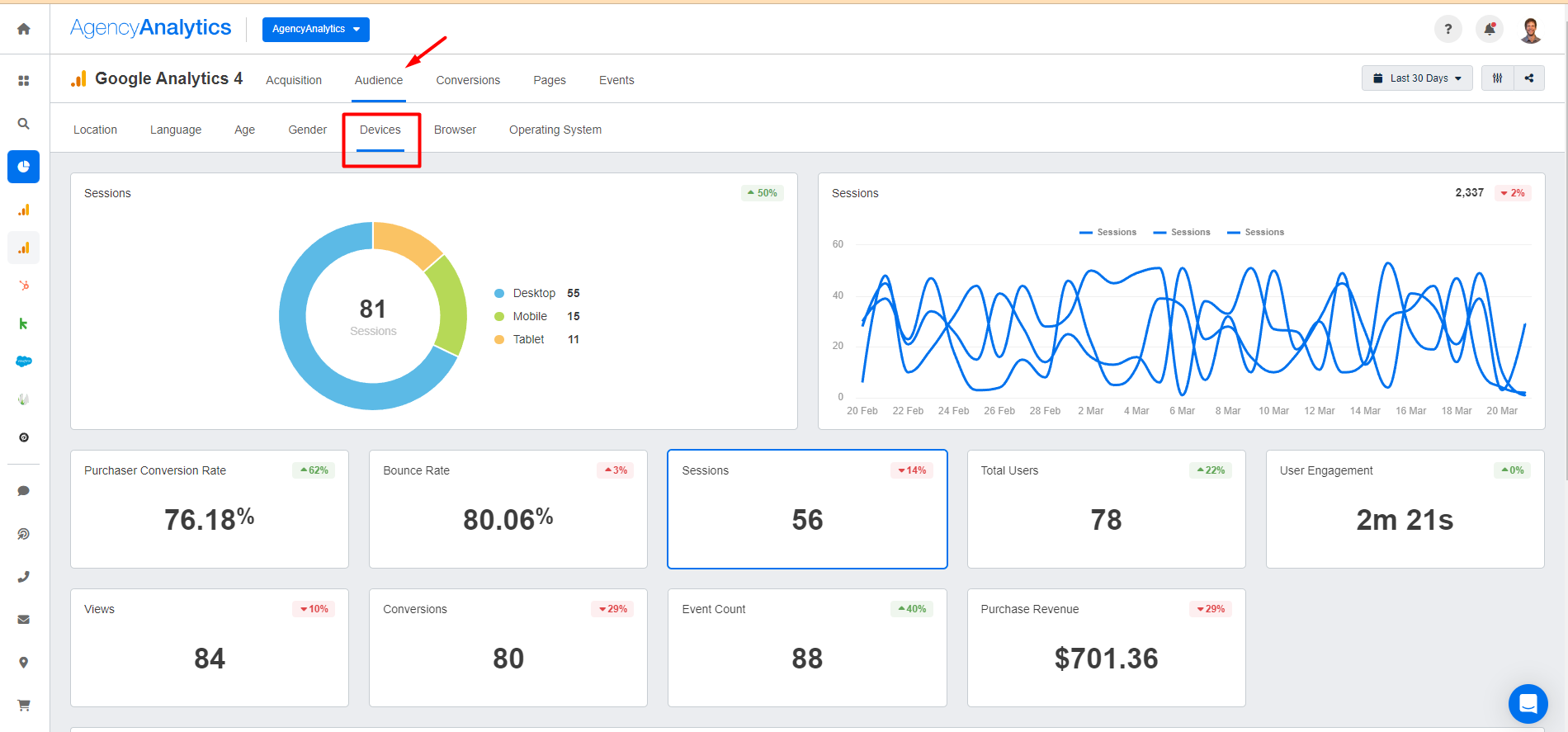Toggle the Desktop legend color dot

point(499,293)
